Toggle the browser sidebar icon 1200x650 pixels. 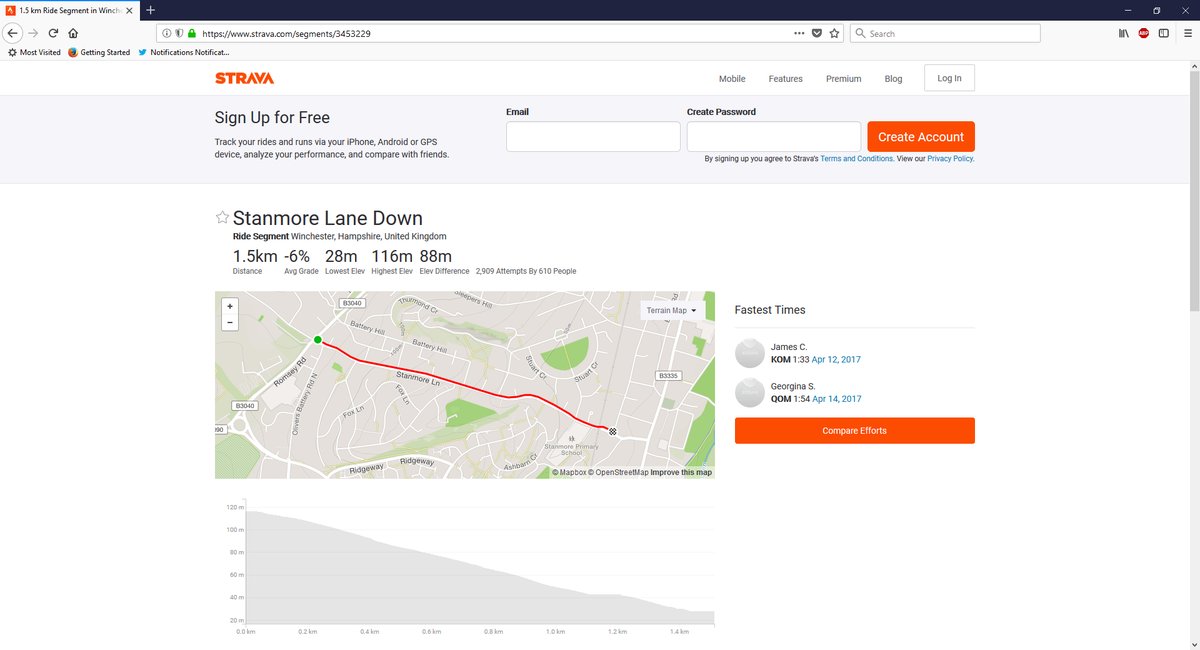tap(1164, 33)
